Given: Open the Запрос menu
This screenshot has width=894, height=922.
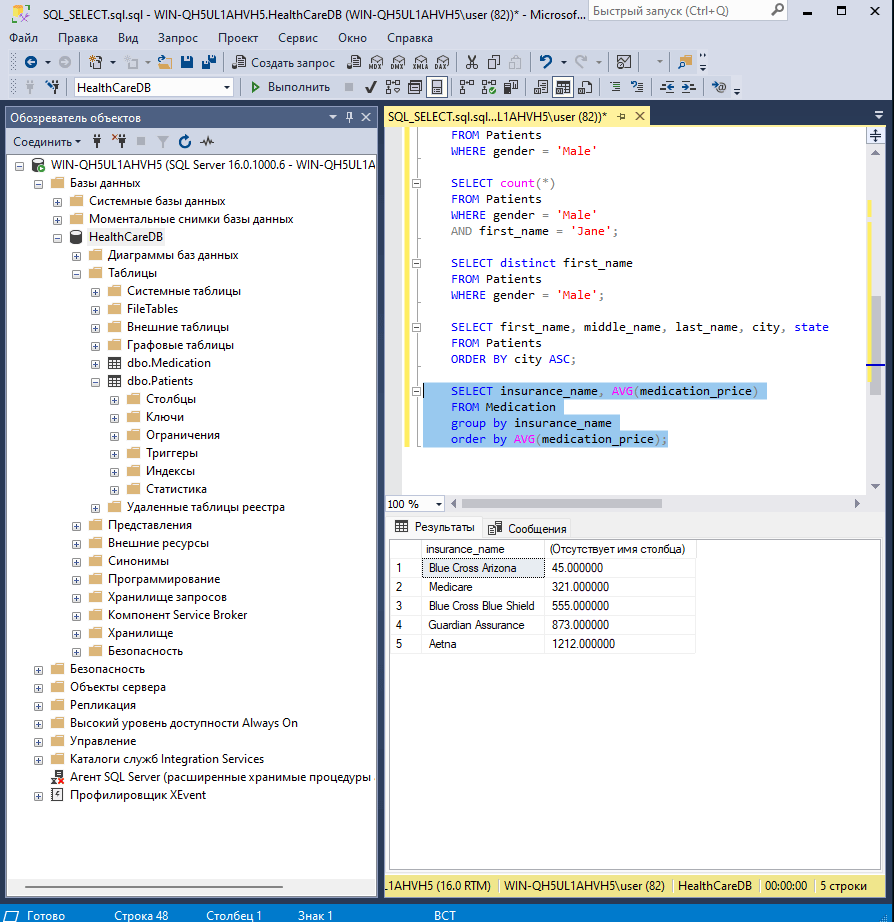Looking at the screenshot, I should [178, 38].
